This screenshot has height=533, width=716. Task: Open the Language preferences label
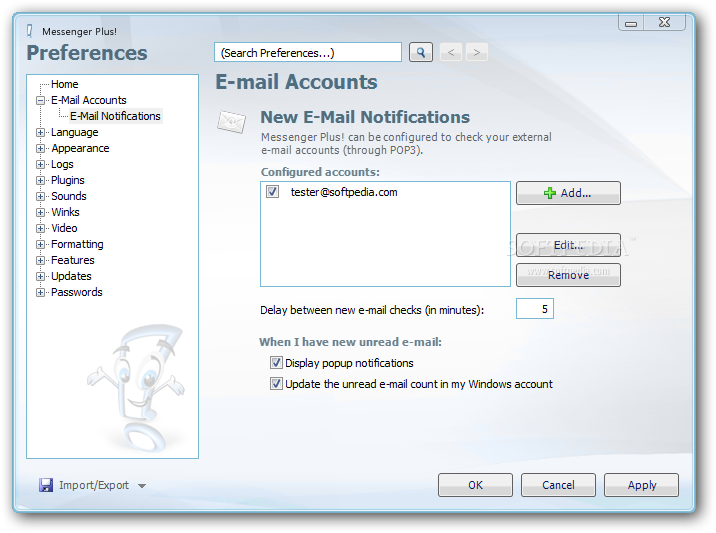point(74,132)
